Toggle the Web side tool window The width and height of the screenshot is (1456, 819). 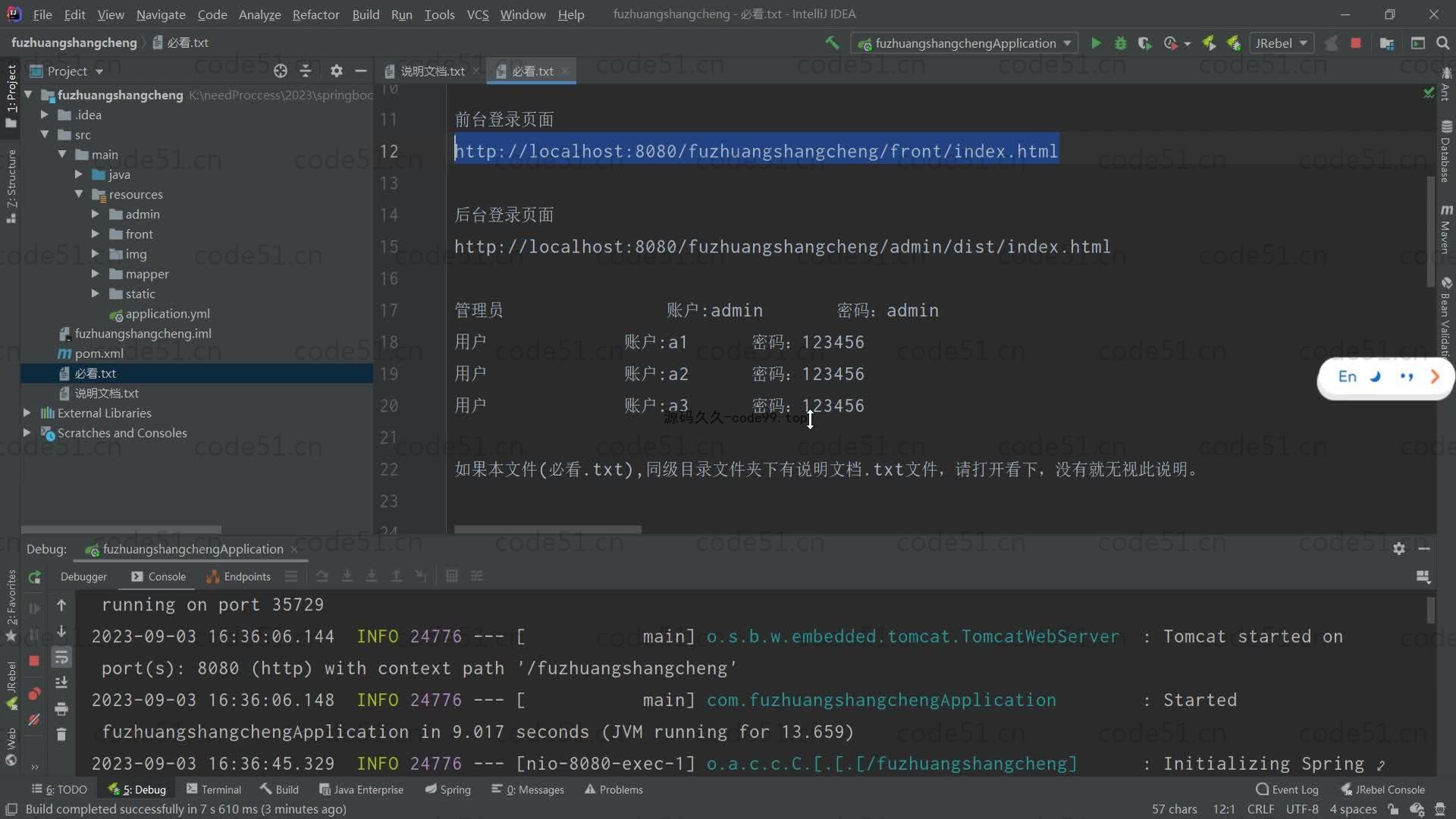(11, 746)
